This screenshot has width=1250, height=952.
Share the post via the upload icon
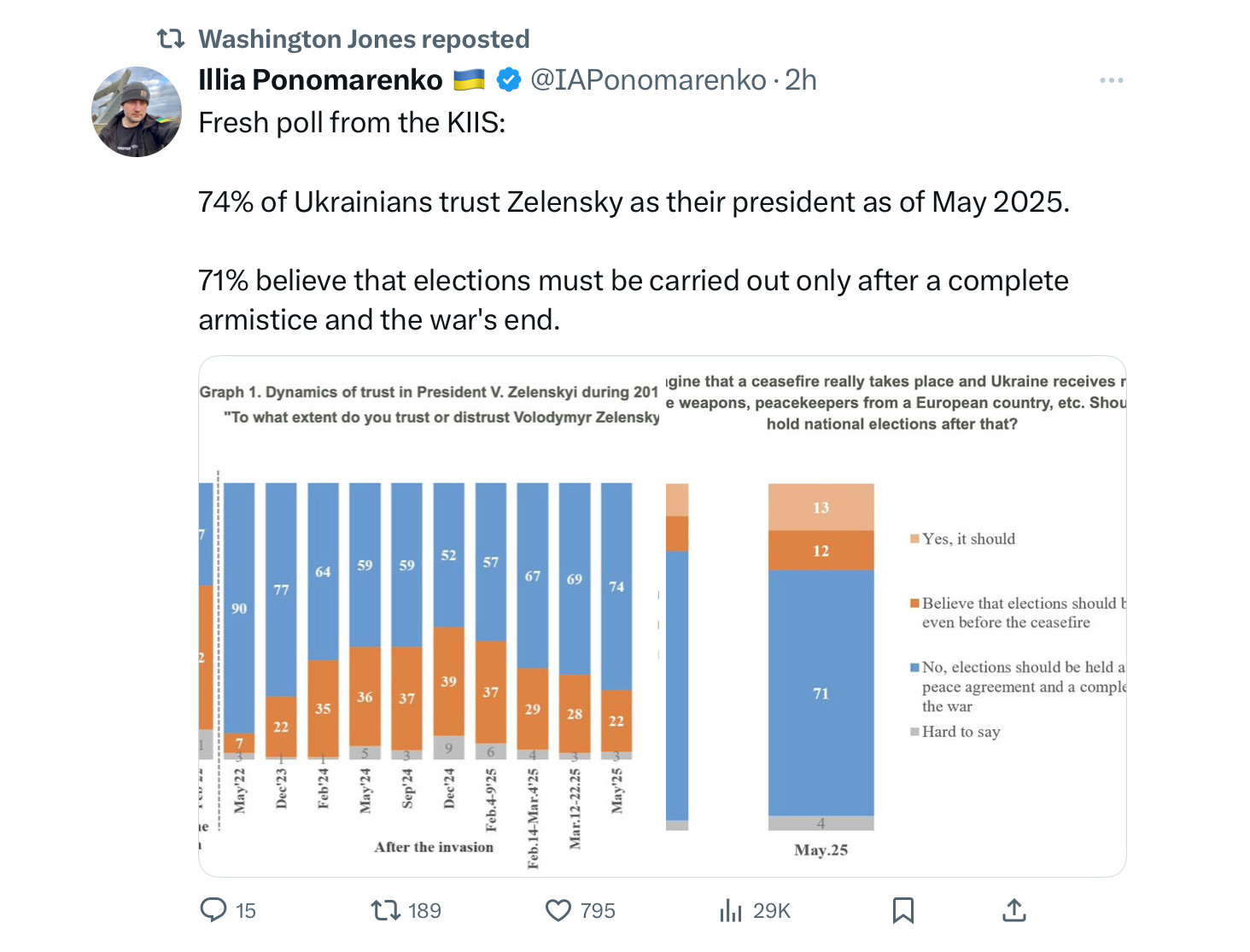(1013, 910)
